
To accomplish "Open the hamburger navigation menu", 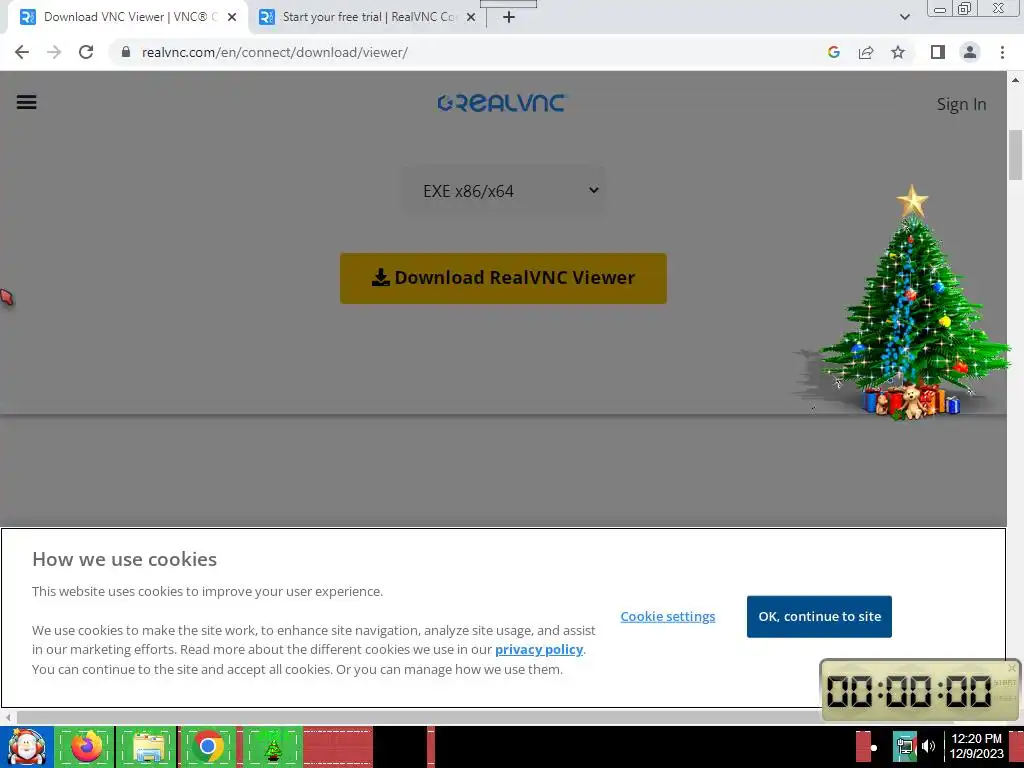I will 26,102.
